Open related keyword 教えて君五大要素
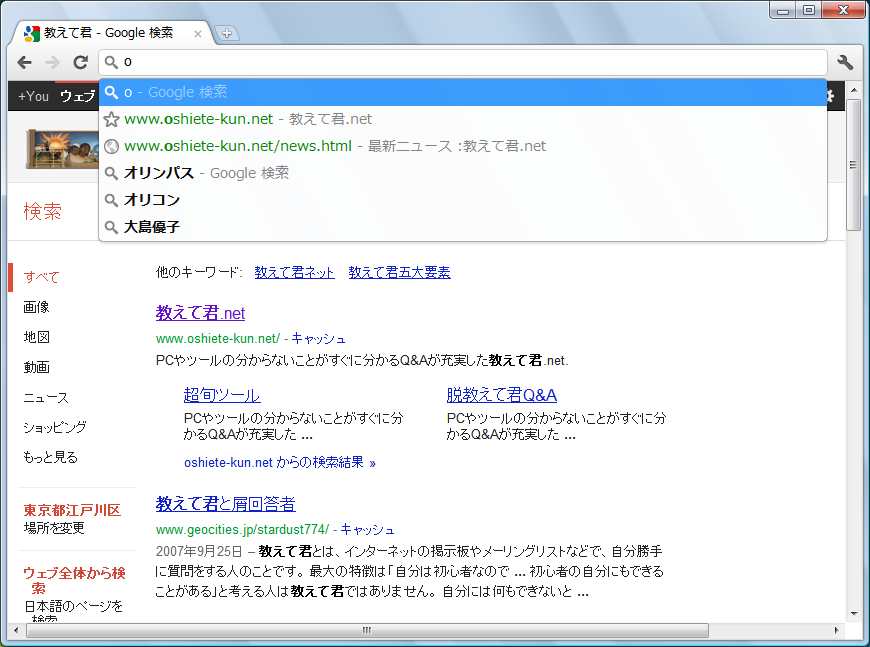Image resolution: width=870 pixels, height=647 pixels. pyautogui.click(x=399, y=272)
